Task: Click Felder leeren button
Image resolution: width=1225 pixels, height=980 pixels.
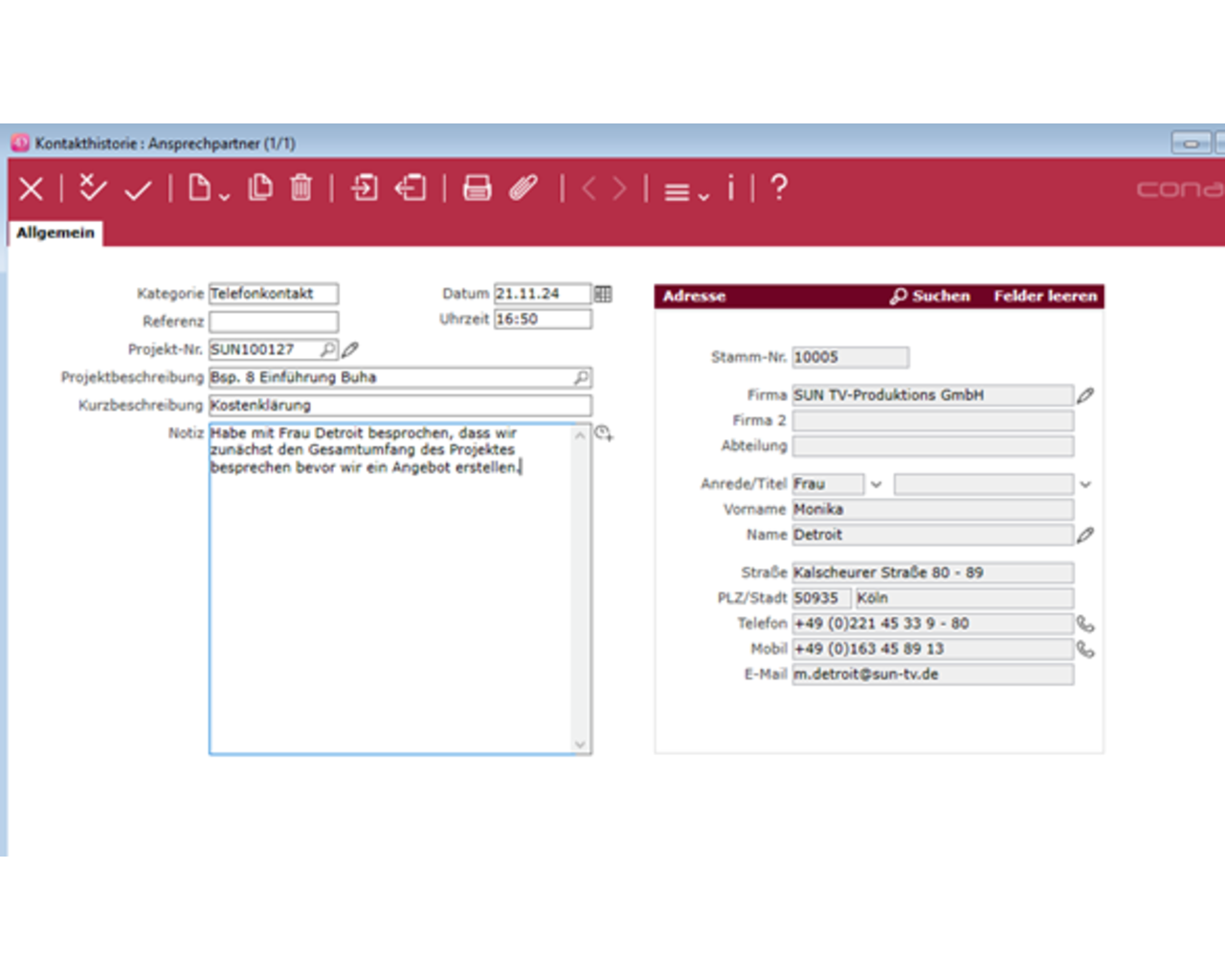Action: 1045,296
